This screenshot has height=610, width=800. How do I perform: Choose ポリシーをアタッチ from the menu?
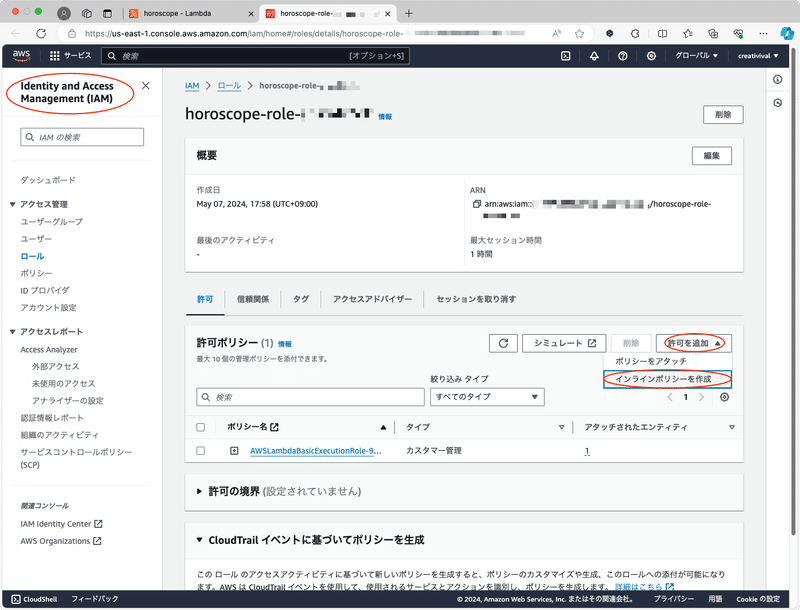pyautogui.click(x=651, y=361)
